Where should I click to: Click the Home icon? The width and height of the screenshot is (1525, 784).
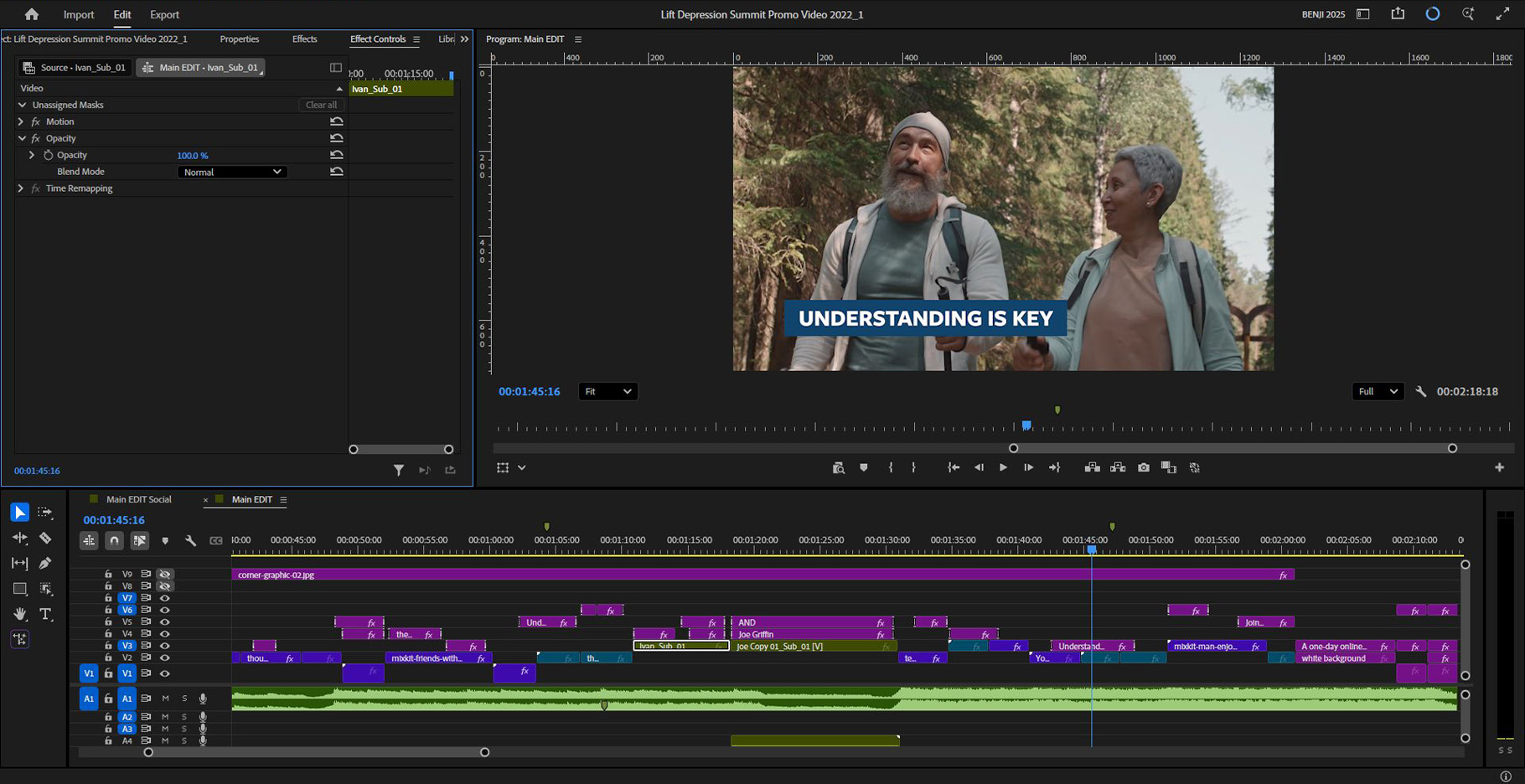tap(31, 14)
